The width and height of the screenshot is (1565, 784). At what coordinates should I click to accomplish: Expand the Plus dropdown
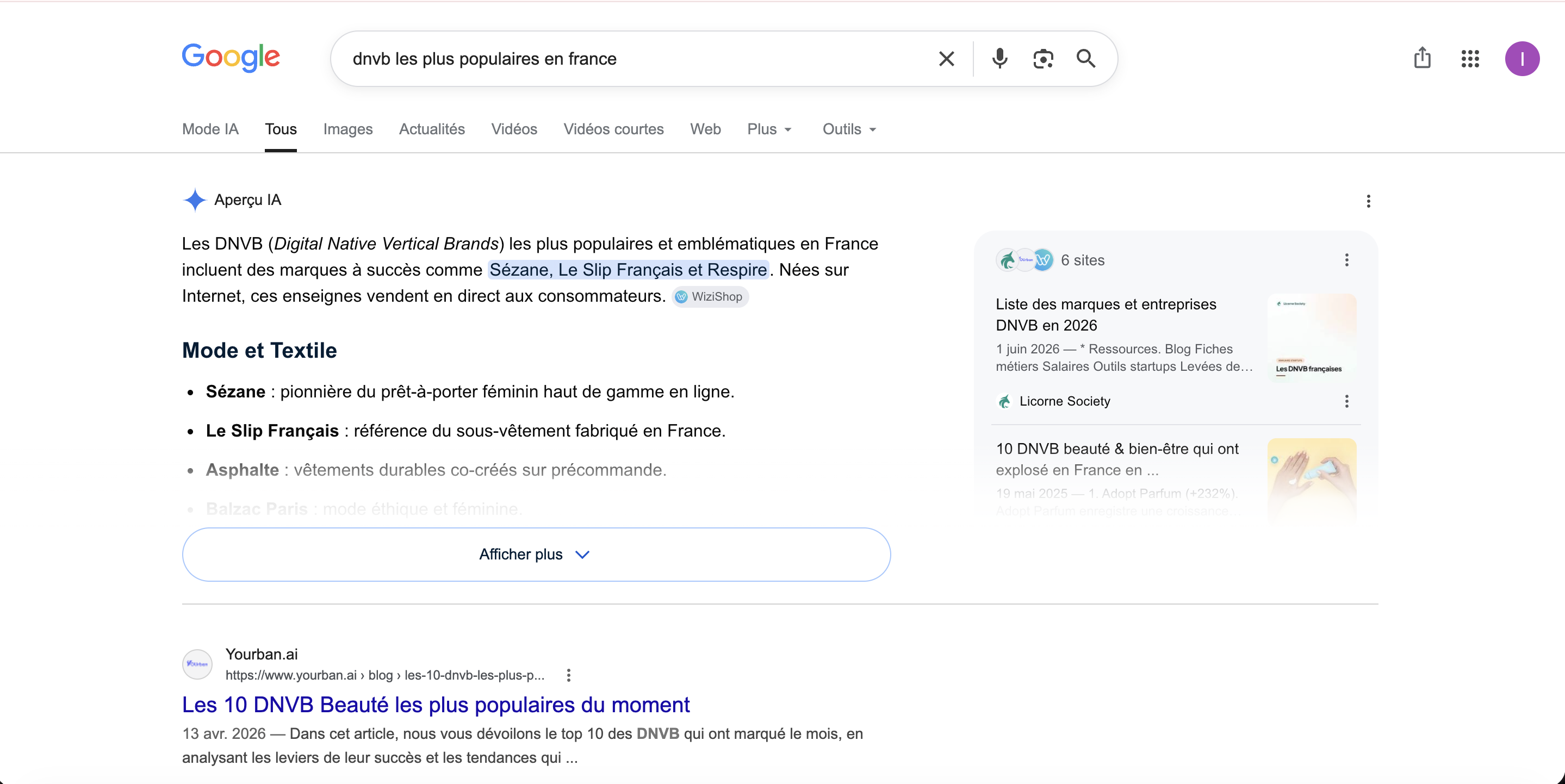(769, 129)
